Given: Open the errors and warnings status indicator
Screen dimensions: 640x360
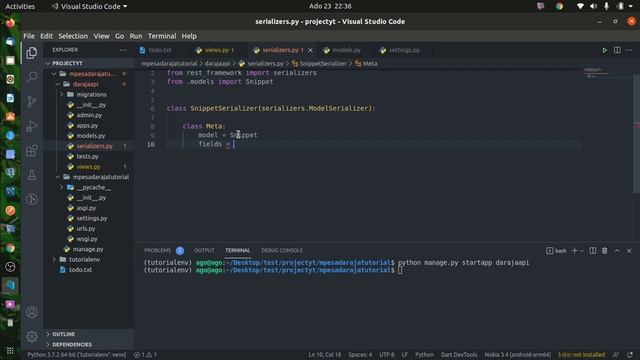Looking at the screenshot, I should pyautogui.click(x=146, y=355).
